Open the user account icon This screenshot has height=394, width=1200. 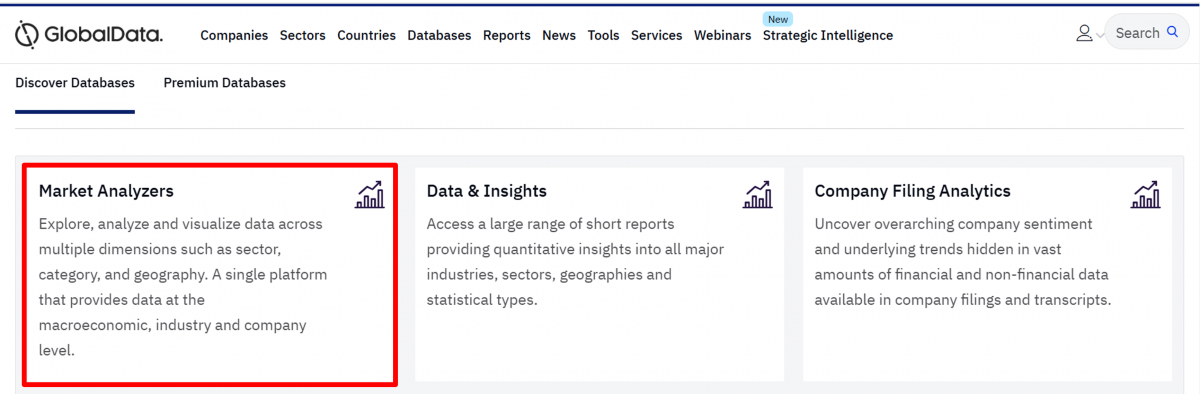pyautogui.click(x=1084, y=34)
